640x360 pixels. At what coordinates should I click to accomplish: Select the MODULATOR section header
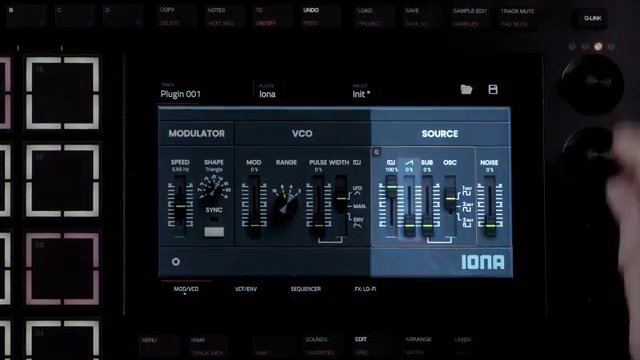[196, 133]
